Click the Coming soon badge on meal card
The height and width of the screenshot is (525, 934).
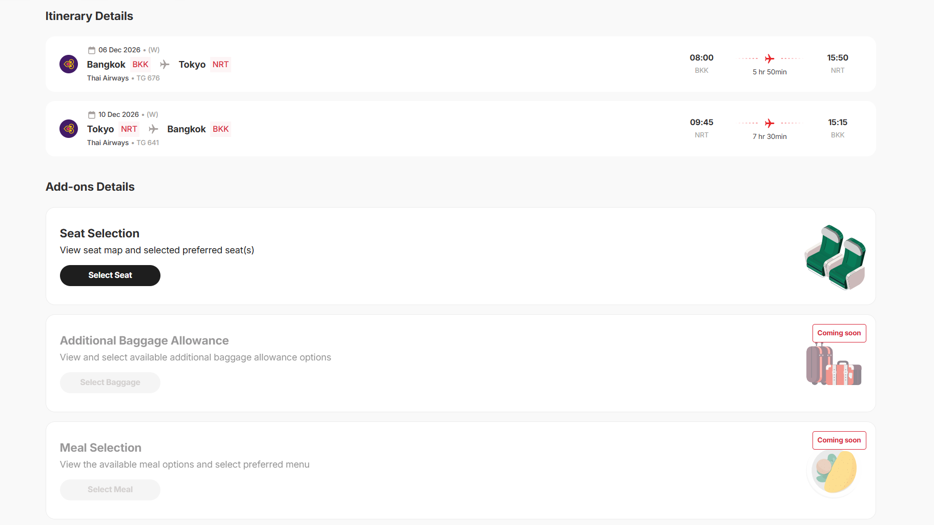(839, 440)
